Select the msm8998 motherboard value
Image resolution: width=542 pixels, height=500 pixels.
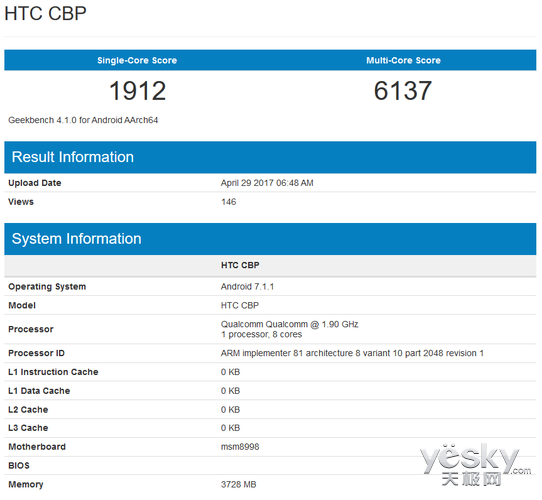tap(240, 447)
